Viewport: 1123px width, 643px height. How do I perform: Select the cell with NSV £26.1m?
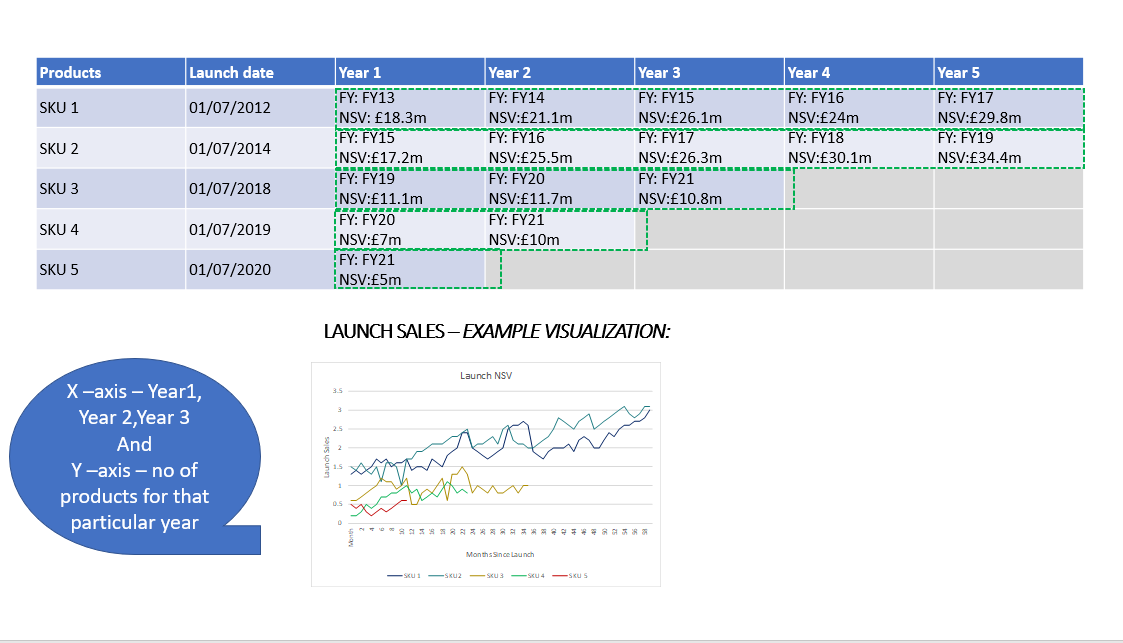click(709, 107)
